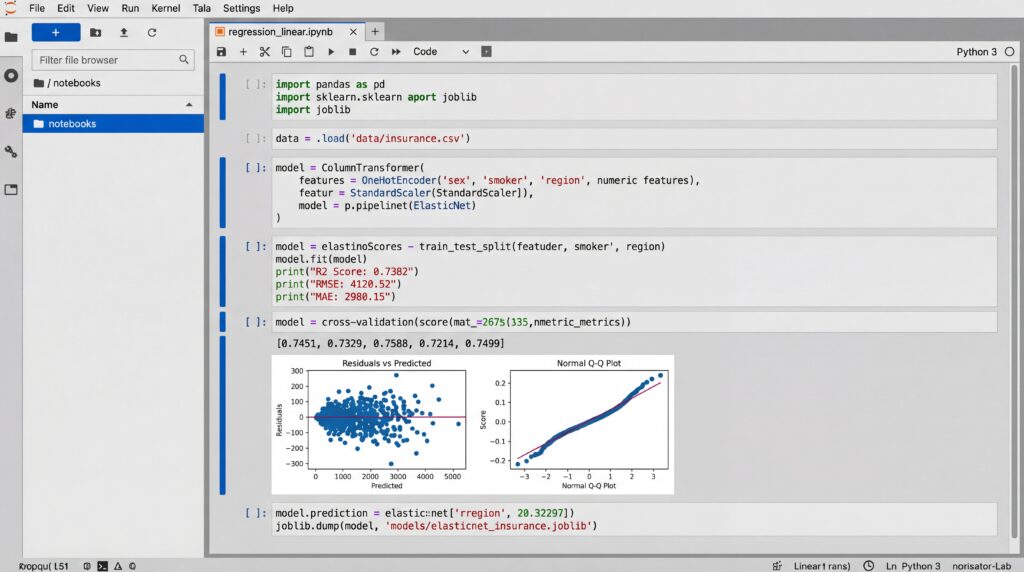1024x572 pixels.
Task: Open the property inspector sidebar icon
Action: [x=11, y=151]
